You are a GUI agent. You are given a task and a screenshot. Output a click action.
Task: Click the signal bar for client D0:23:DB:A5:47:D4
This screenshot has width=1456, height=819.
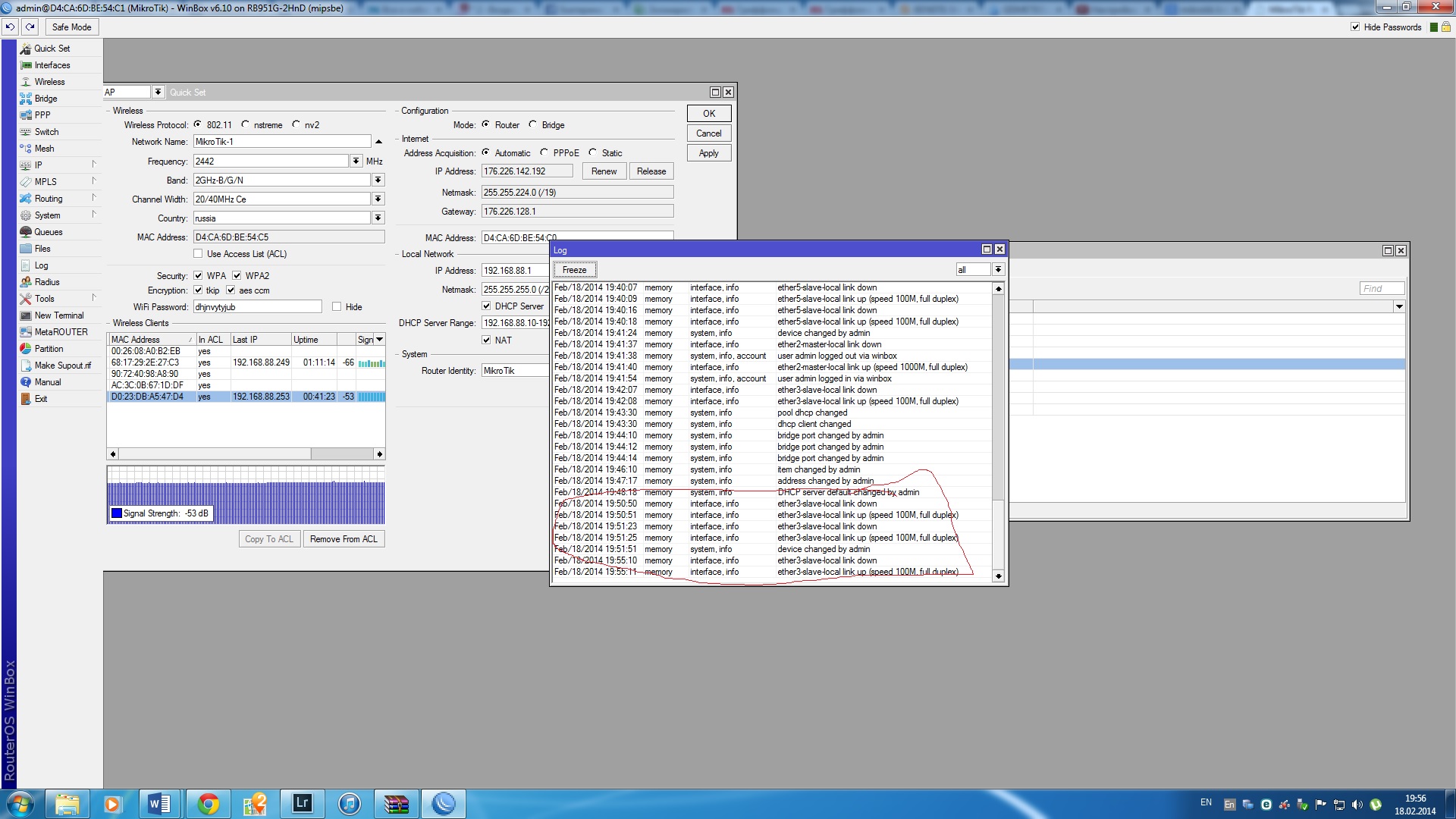(372, 397)
